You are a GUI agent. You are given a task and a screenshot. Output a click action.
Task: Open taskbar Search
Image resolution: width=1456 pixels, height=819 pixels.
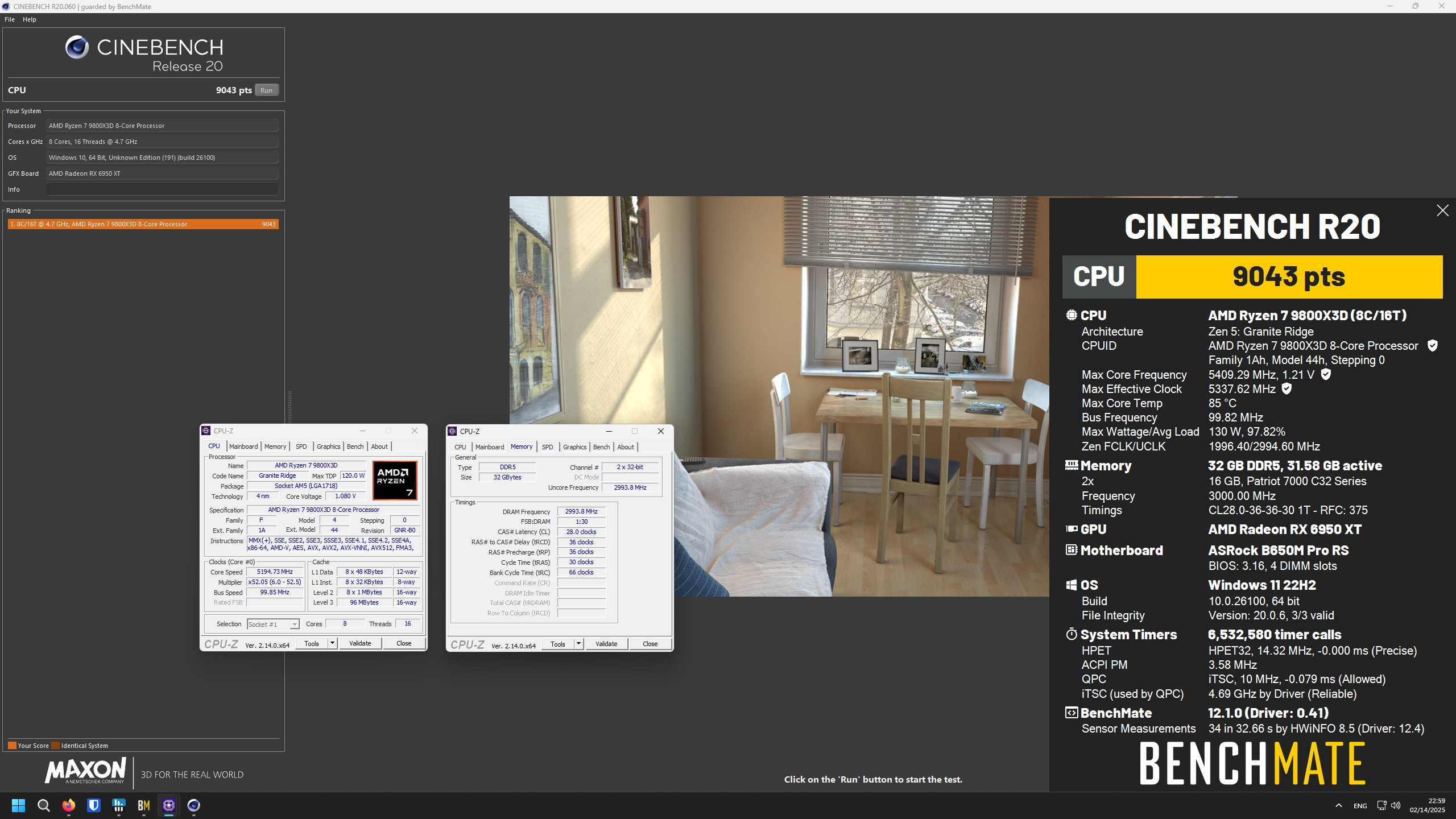[x=43, y=805]
